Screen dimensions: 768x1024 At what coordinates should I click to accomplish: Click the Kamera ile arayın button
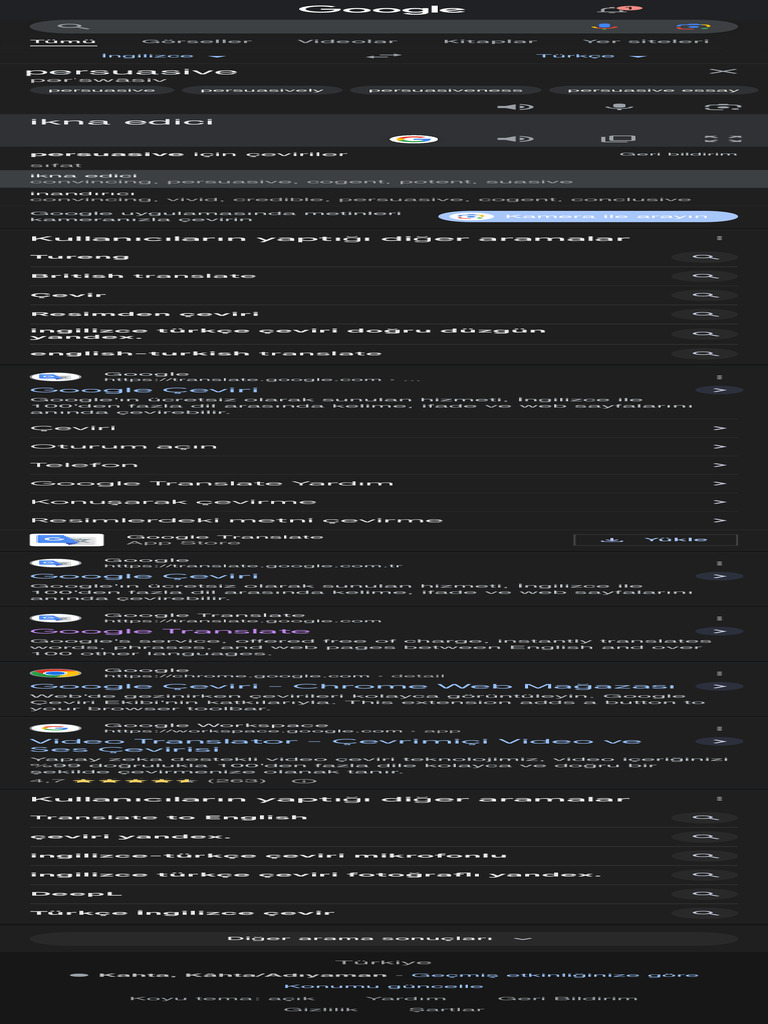(x=588, y=216)
